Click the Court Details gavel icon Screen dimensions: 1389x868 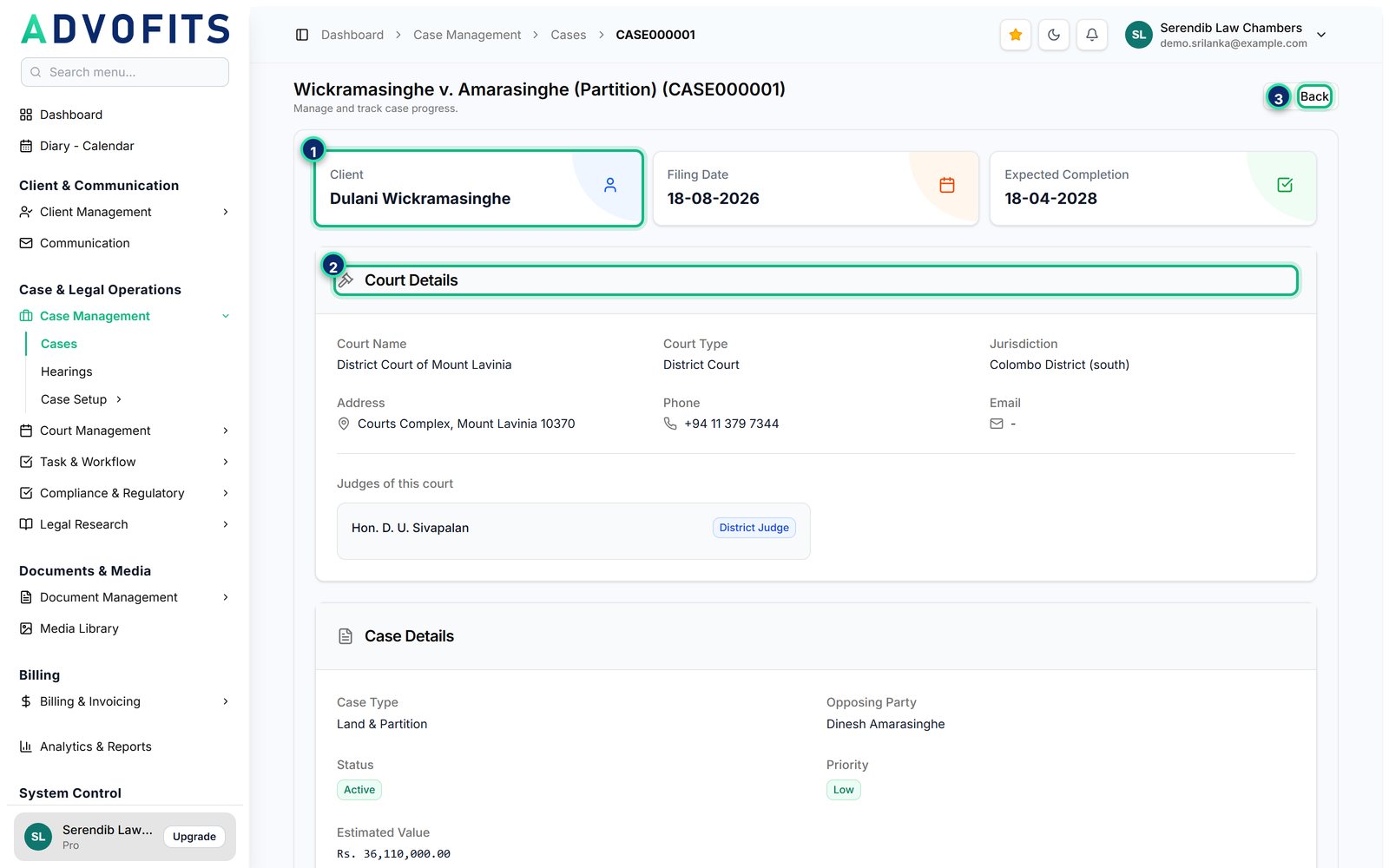point(346,280)
